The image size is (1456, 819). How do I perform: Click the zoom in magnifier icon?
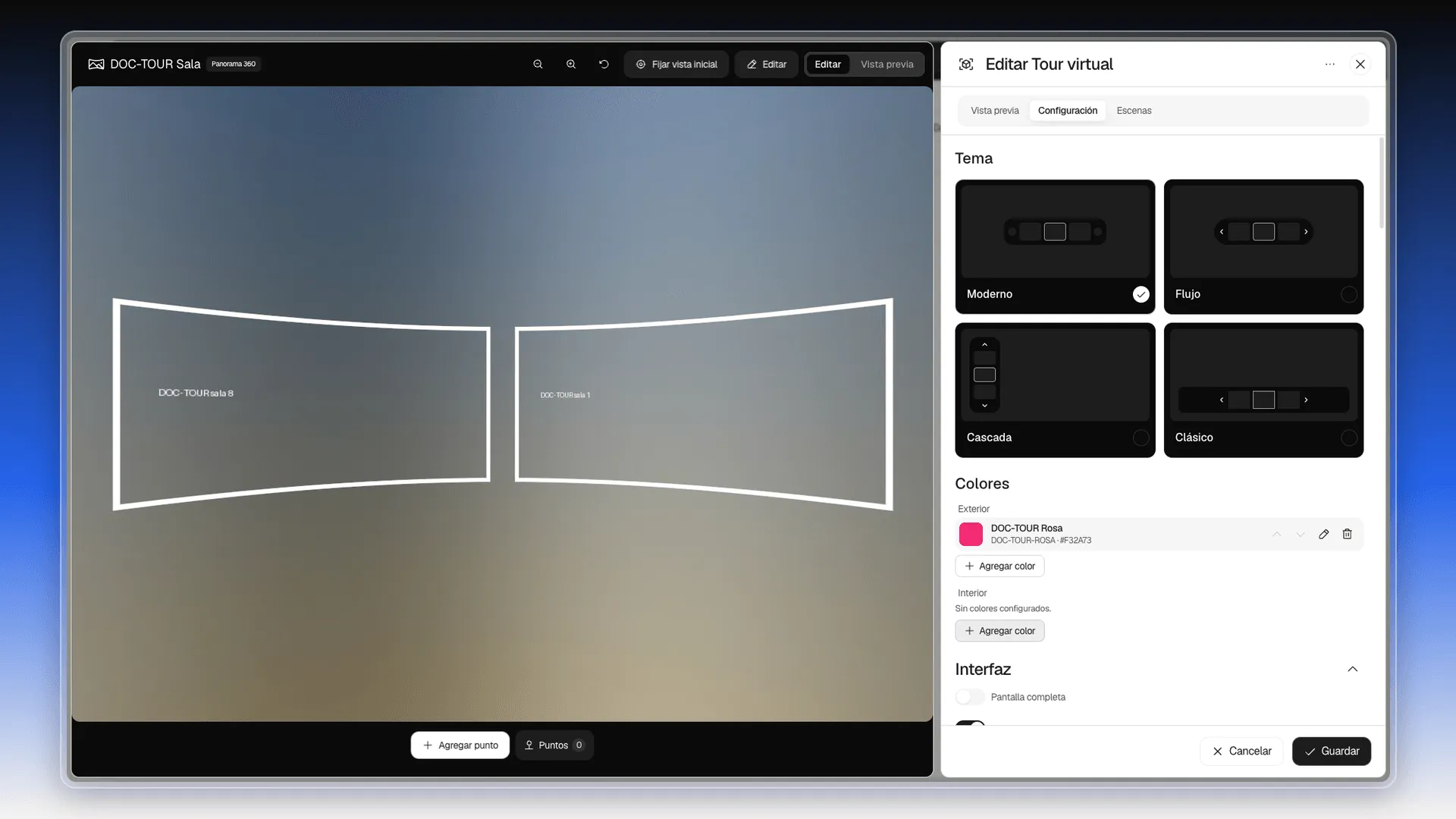point(571,64)
